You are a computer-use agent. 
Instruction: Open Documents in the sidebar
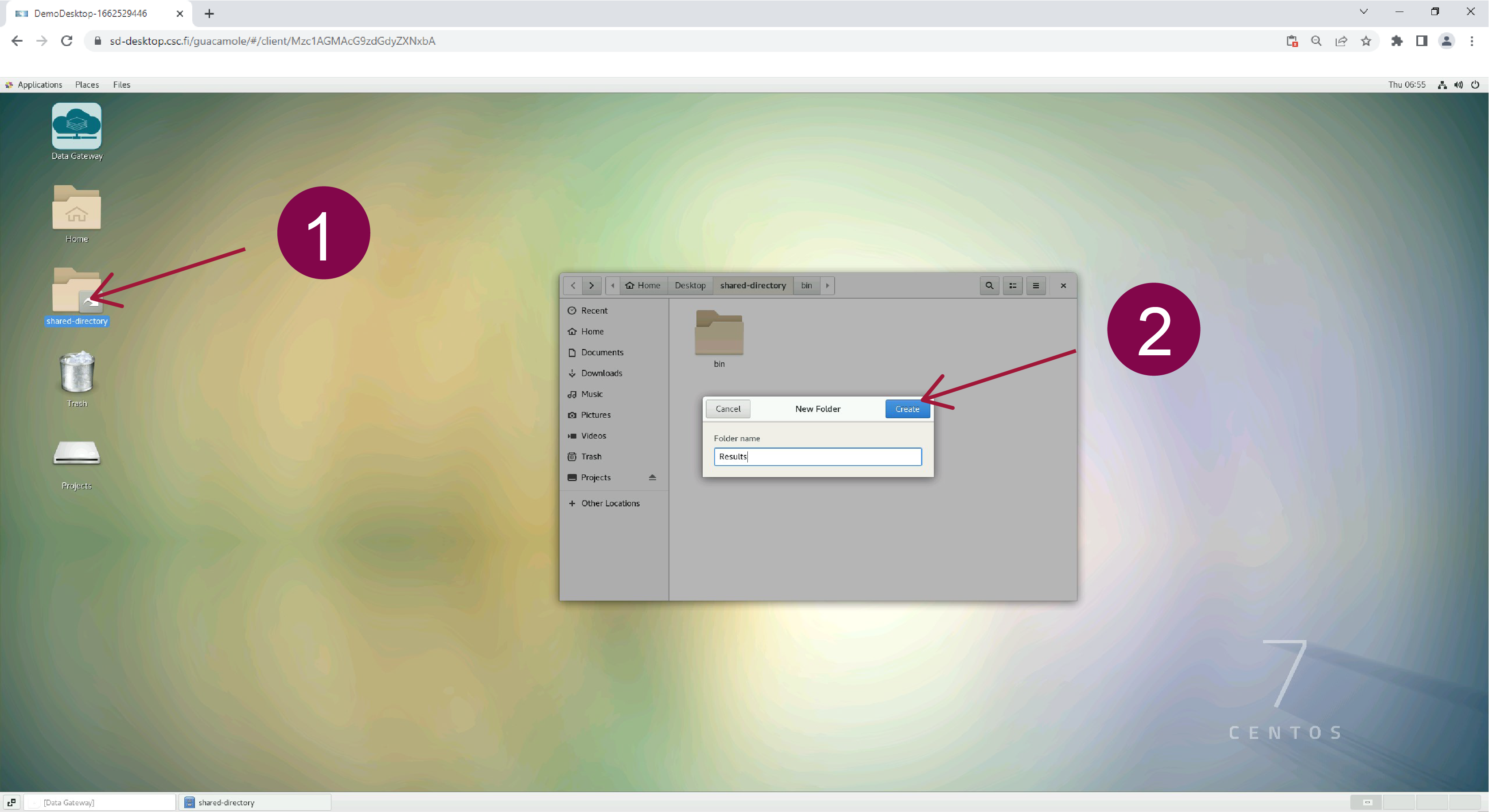click(614, 352)
